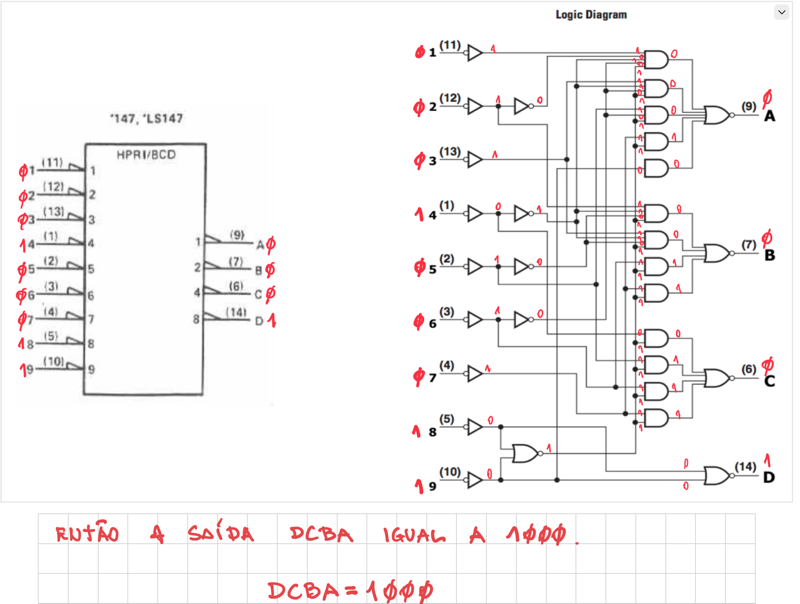Expand the chevron dropdown beside Logic Diagram

click(x=781, y=12)
